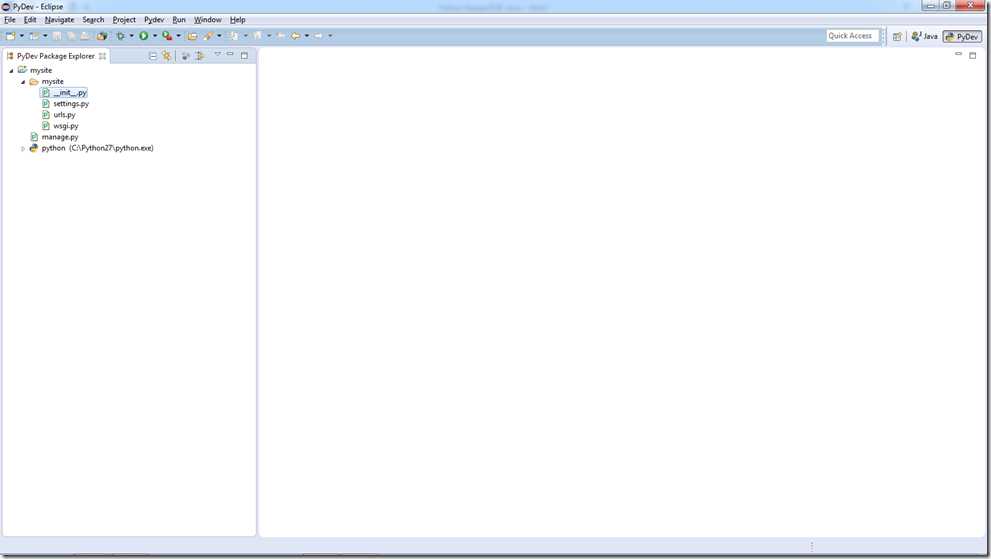This screenshot has width=991, height=559.
Task: Click the Back navigation yellow arrow
Action: pyautogui.click(x=295, y=36)
